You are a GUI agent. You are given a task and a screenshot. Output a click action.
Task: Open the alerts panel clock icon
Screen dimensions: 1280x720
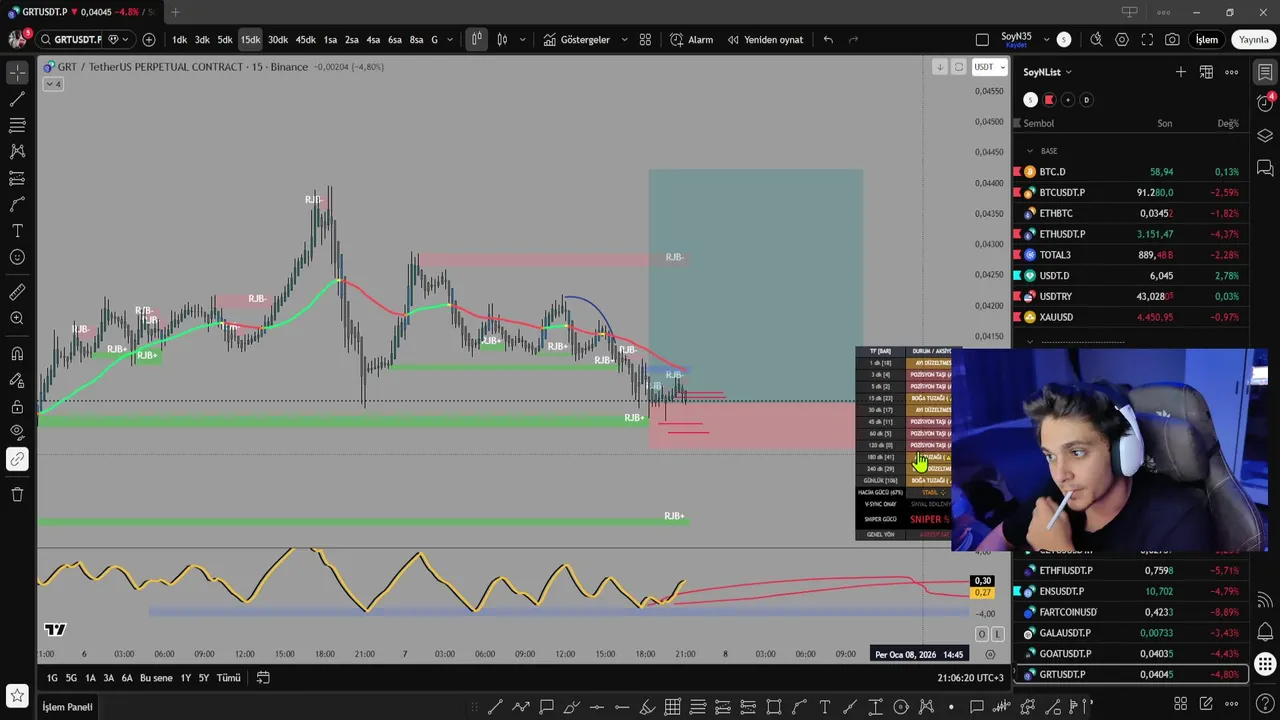(x=1265, y=104)
